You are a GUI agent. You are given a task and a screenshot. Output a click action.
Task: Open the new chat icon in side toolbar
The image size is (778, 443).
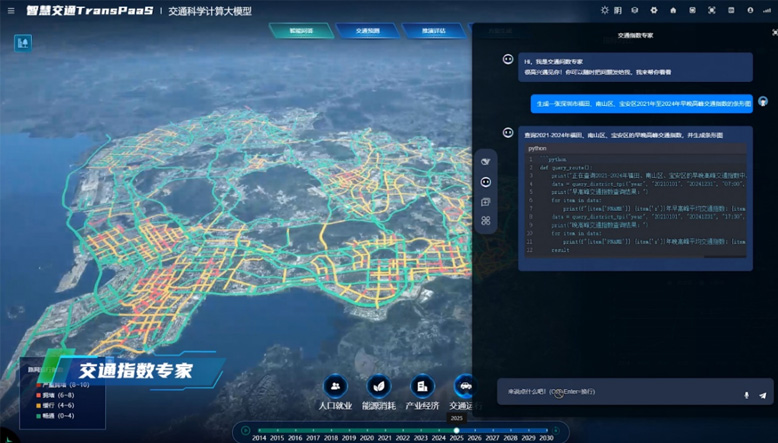[486, 201]
